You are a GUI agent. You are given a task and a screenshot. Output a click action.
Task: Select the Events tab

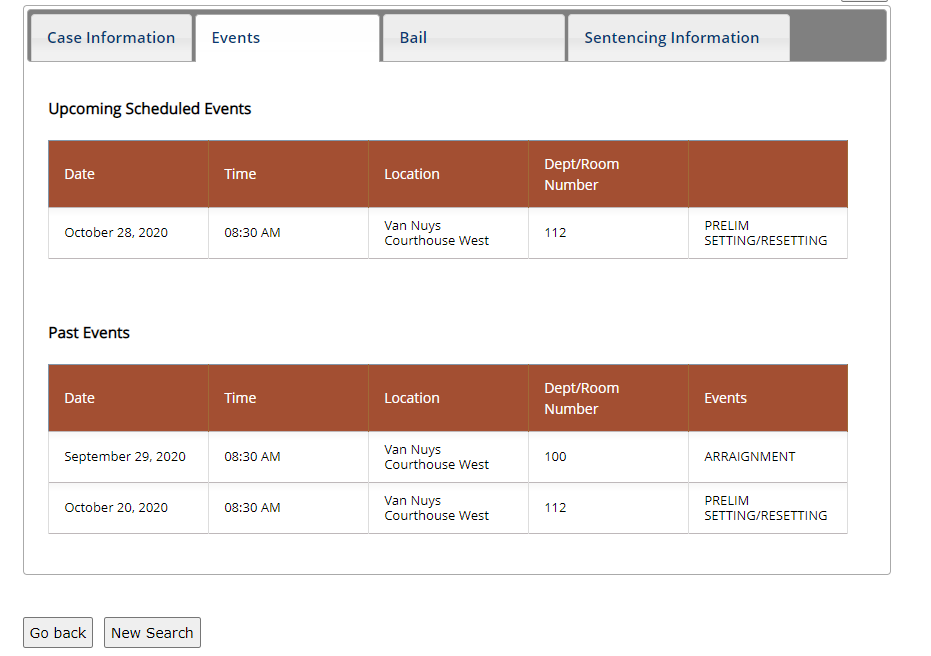click(x=236, y=38)
